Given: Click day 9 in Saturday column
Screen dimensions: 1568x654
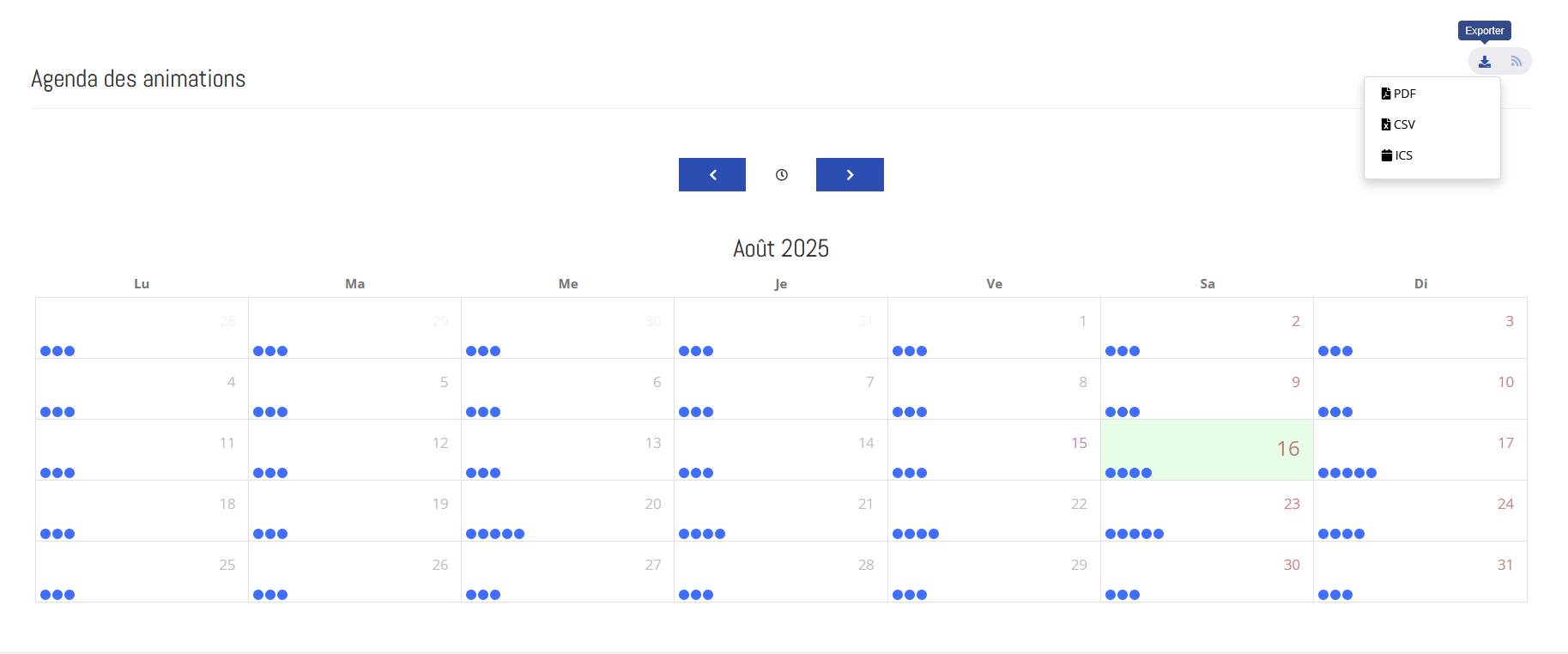Looking at the screenshot, I should tap(1295, 382).
